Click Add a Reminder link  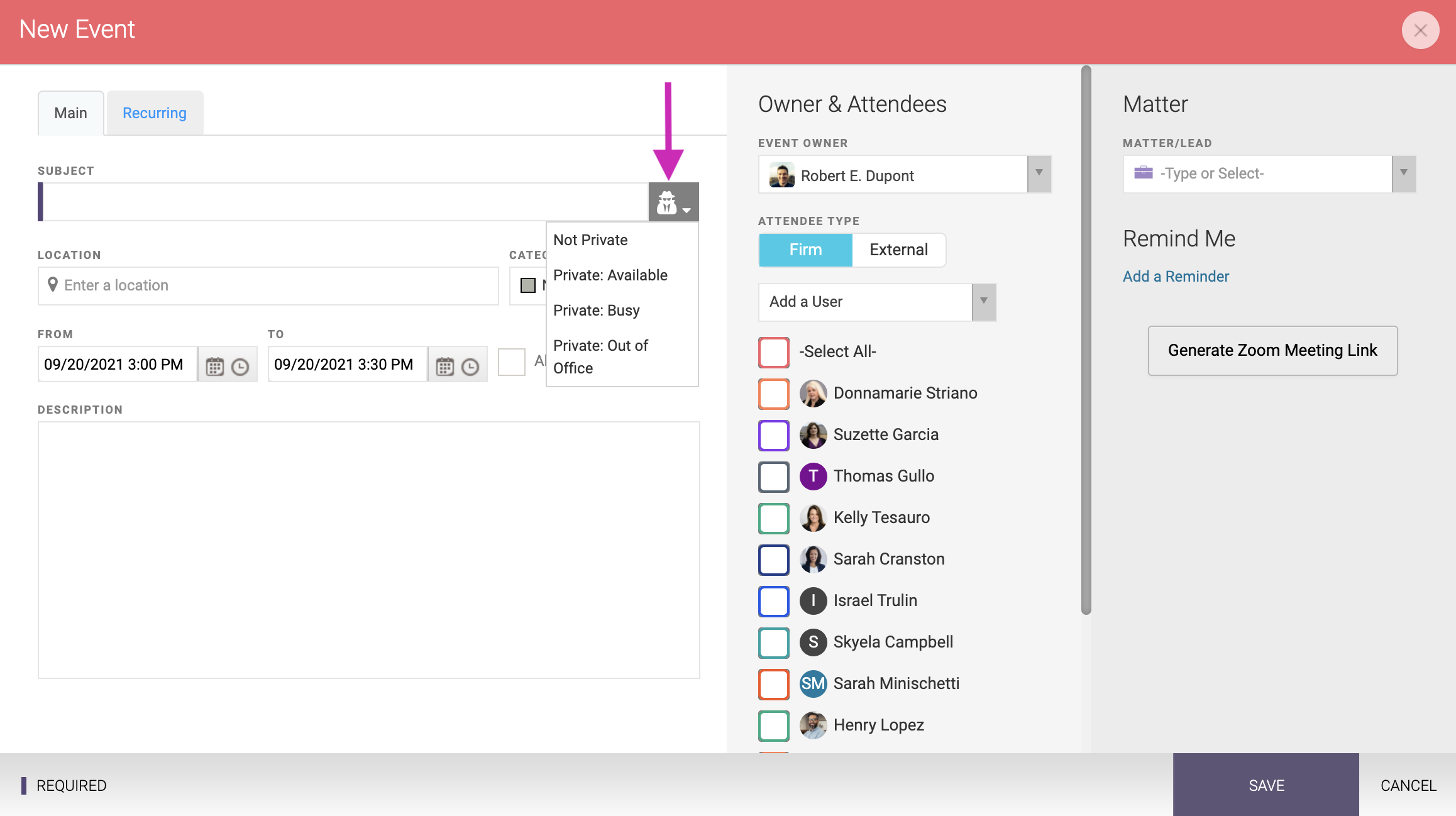coord(1176,277)
